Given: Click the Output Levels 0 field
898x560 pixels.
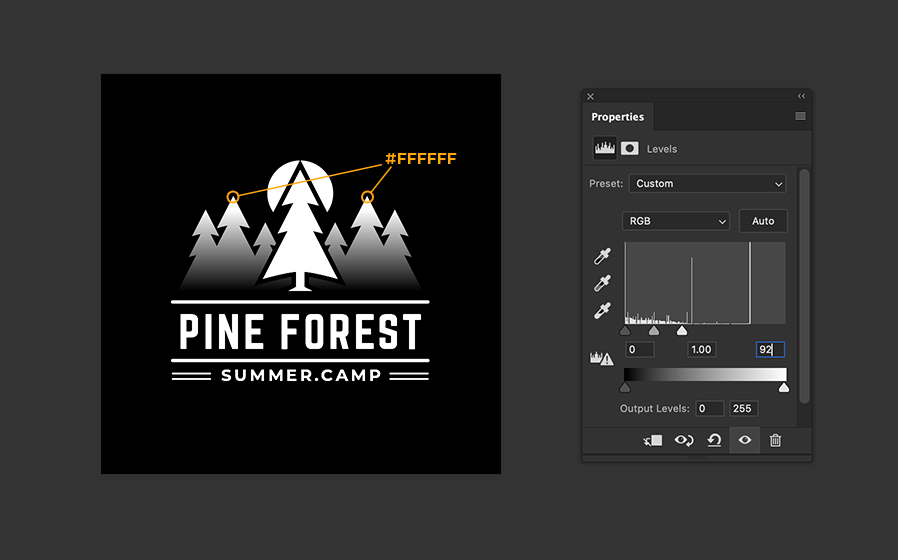Looking at the screenshot, I should click(710, 408).
